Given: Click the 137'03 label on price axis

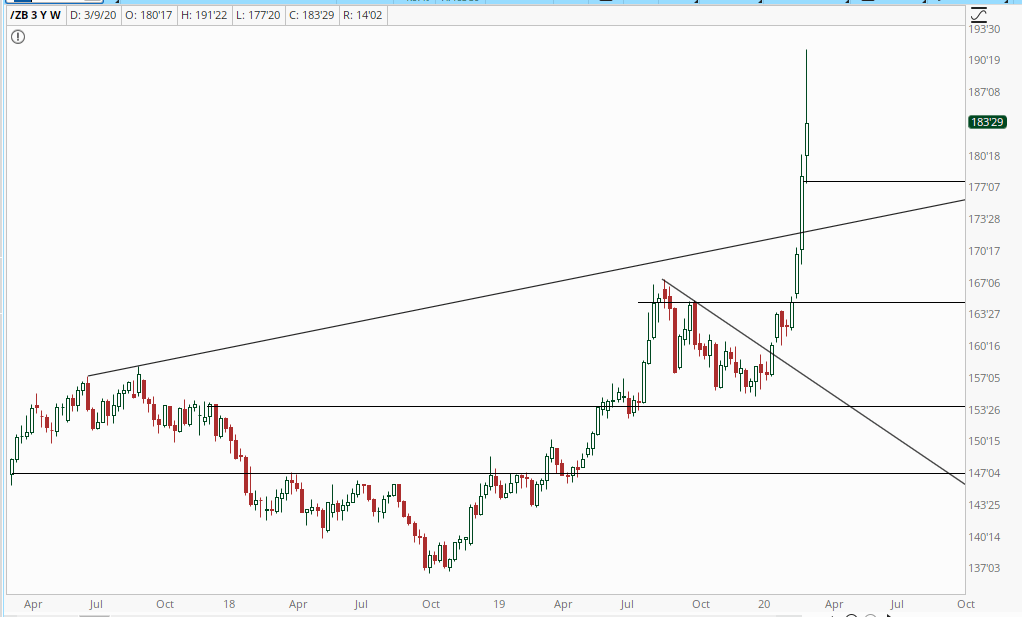Looking at the screenshot, I should [986, 568].
